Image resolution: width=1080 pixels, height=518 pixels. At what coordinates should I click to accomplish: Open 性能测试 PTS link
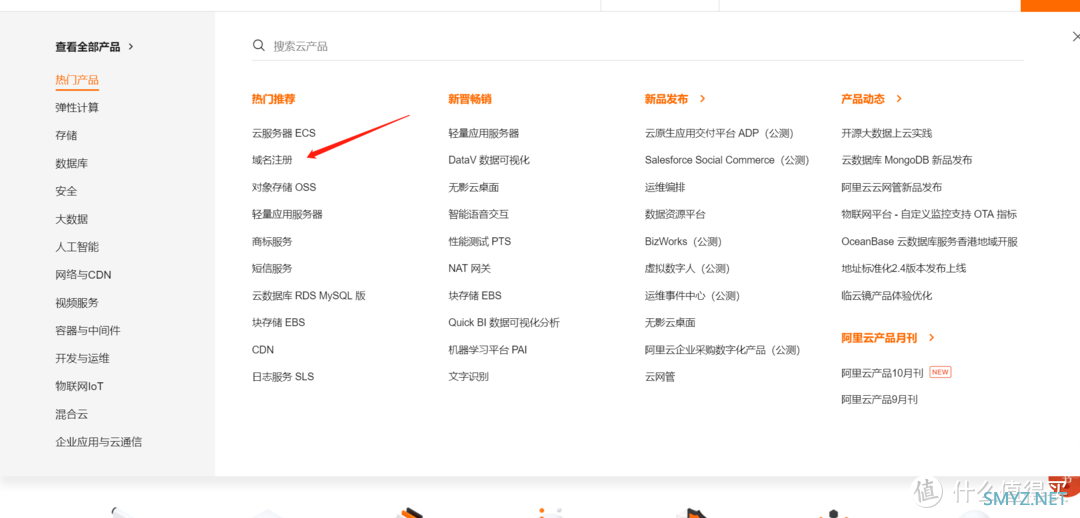pos(479,242)
